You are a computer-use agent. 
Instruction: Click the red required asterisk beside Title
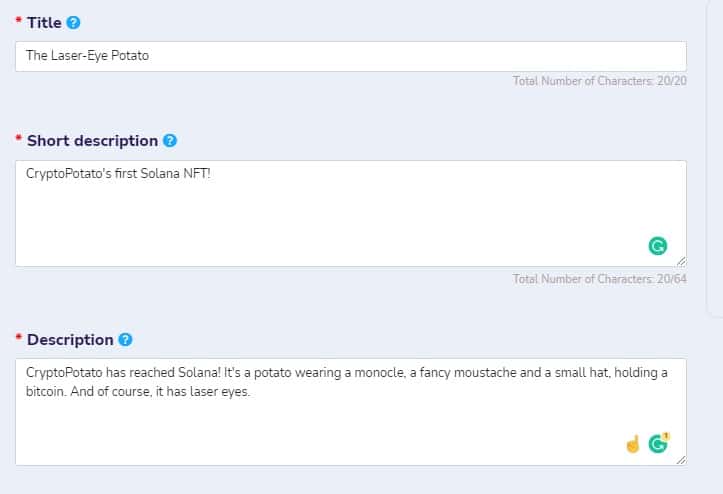pyautogui.click(x=18, y=20)
